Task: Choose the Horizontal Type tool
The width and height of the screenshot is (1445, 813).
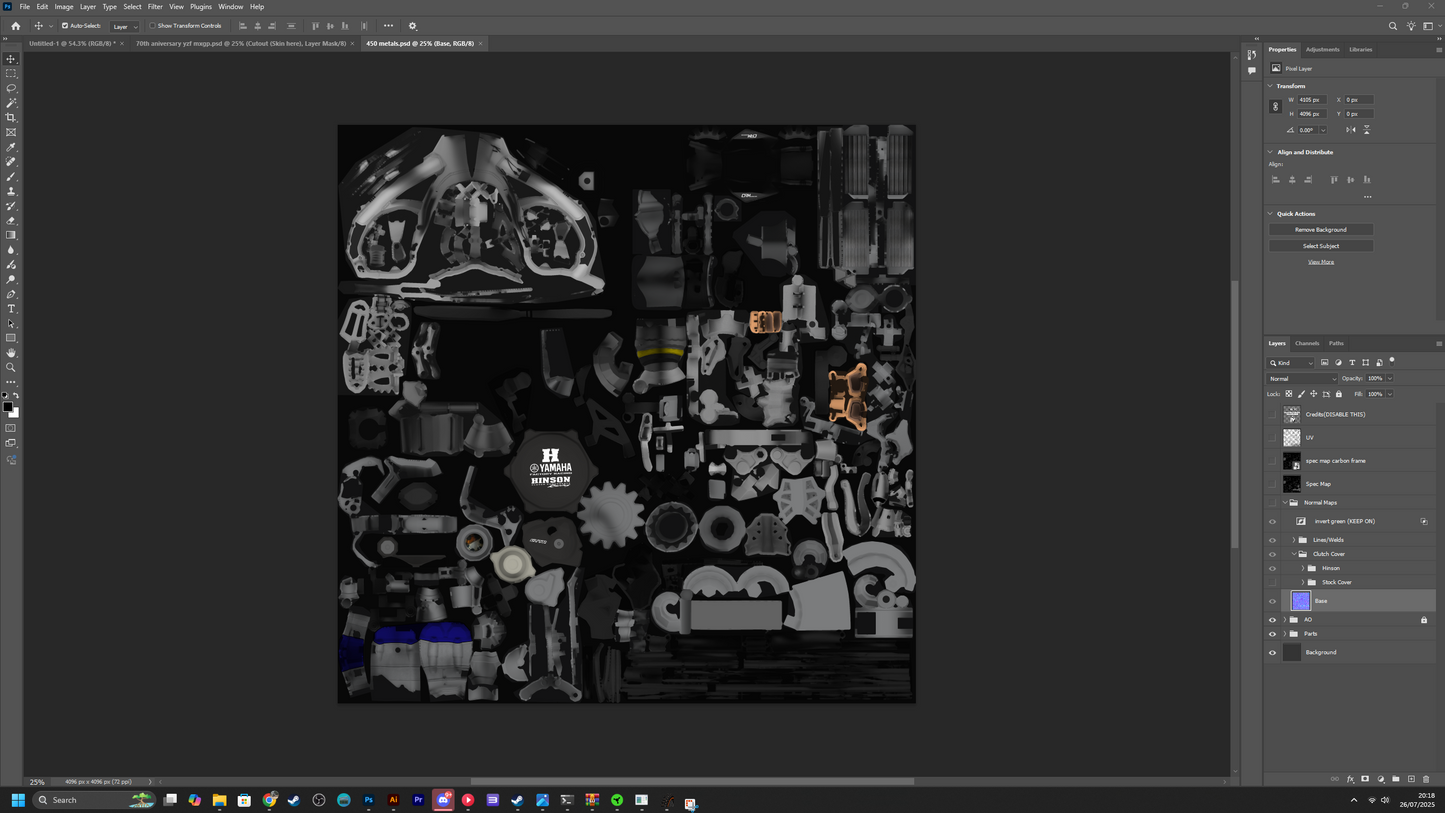Action: coord(11,309)
